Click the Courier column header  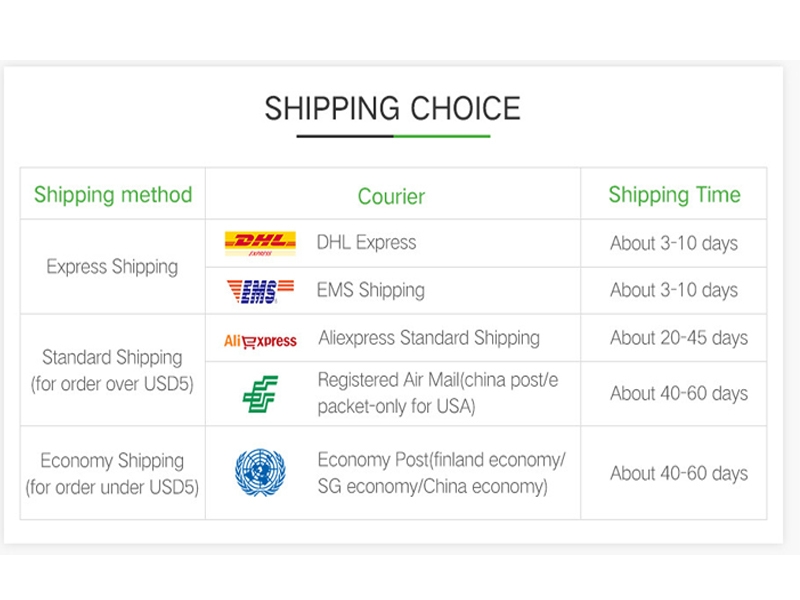coord(391,196)
